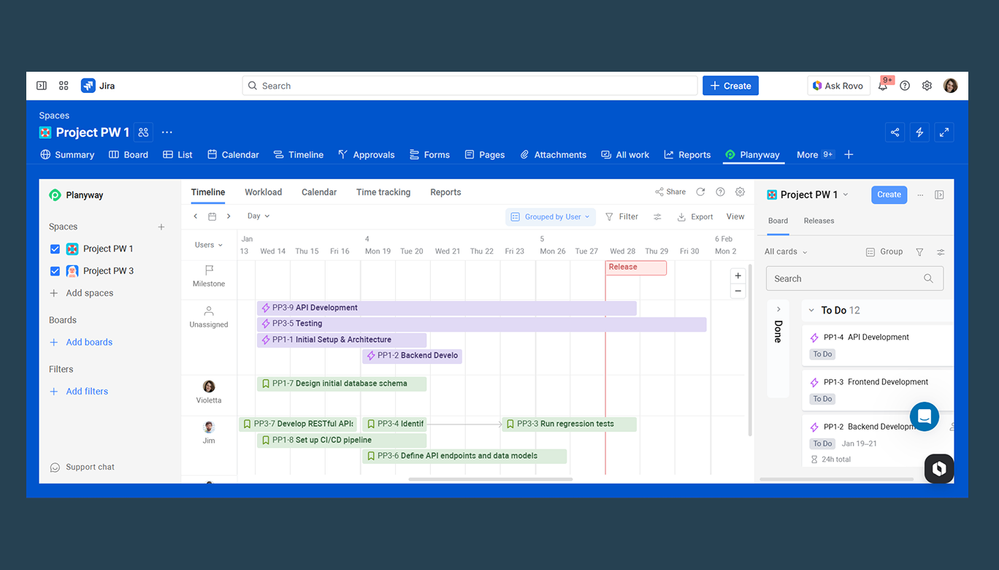Open timeline display settings sliders icon

(x=658, y=217)
